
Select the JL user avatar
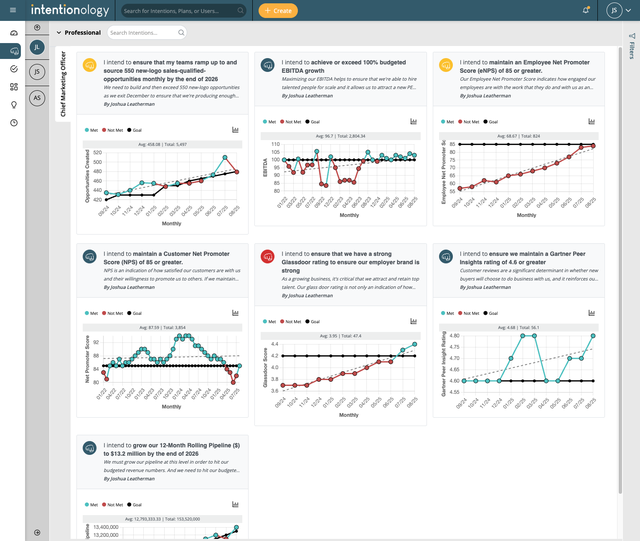(x=37, y=47)
